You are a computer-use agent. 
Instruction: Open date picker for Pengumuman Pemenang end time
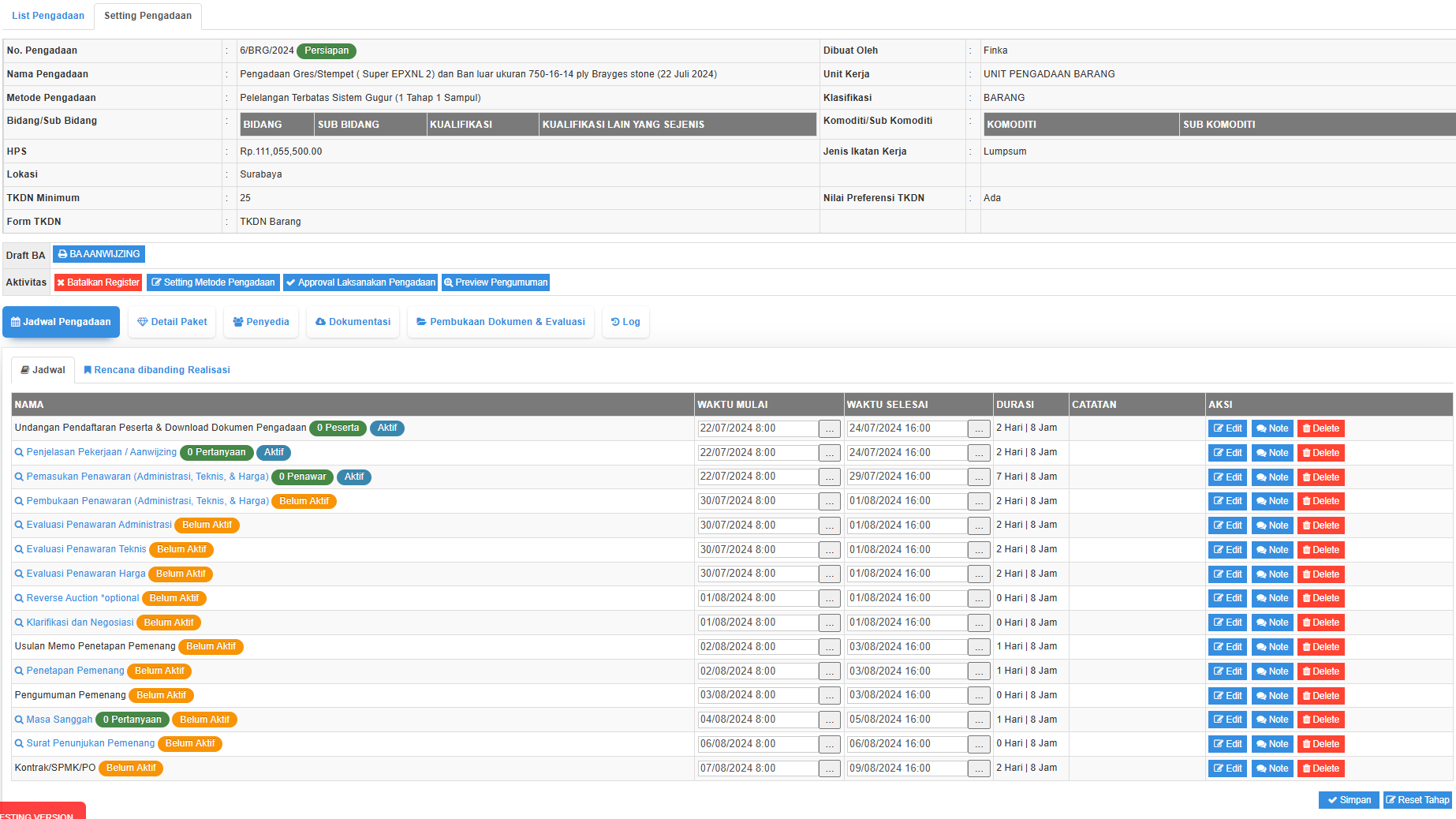tap(979, 696)
